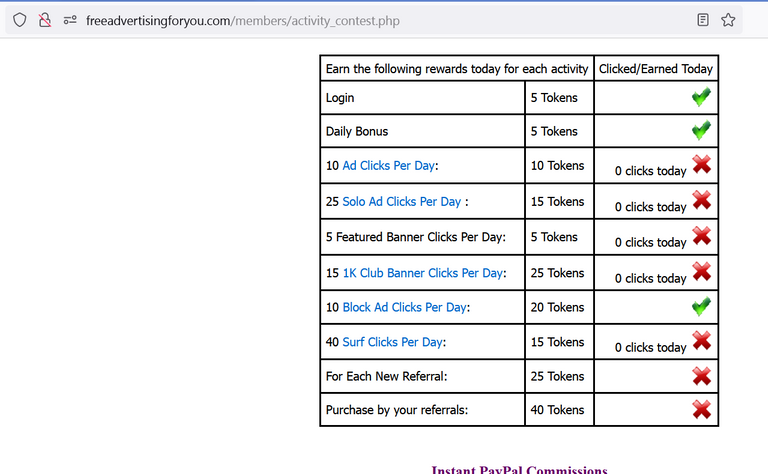The height and width of the screenshot is (474, 768).
Task: Click the red X in the Purchase by referrals row
Action: tap(702, 409)
